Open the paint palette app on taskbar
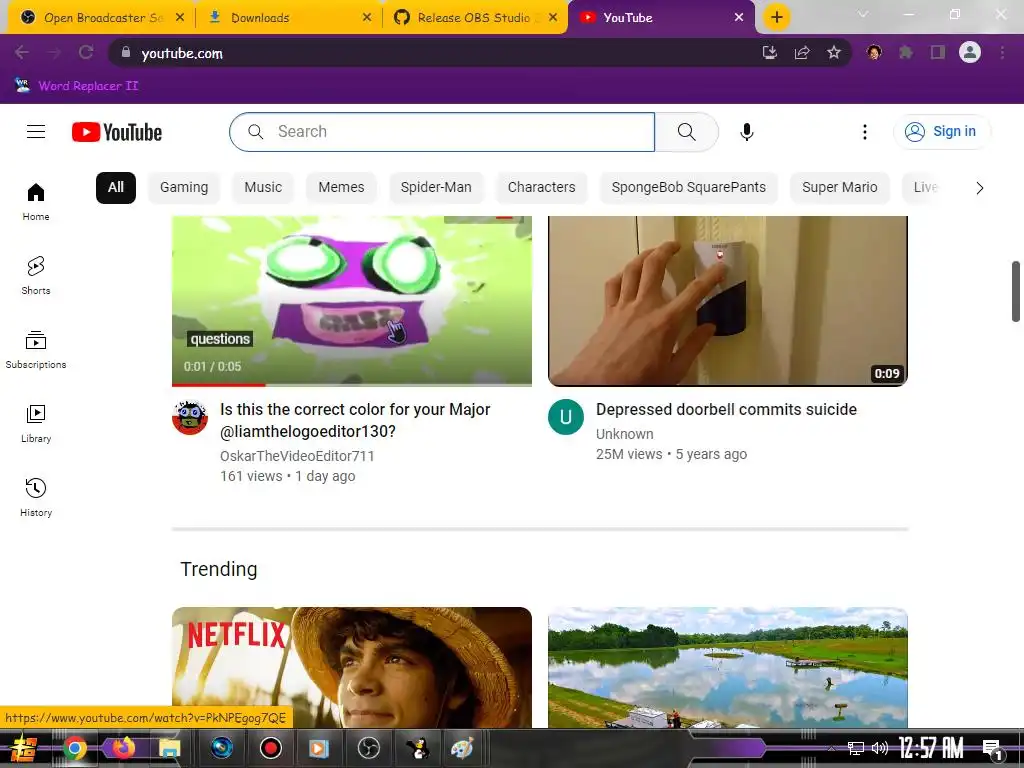 click(x=462, y=748)
